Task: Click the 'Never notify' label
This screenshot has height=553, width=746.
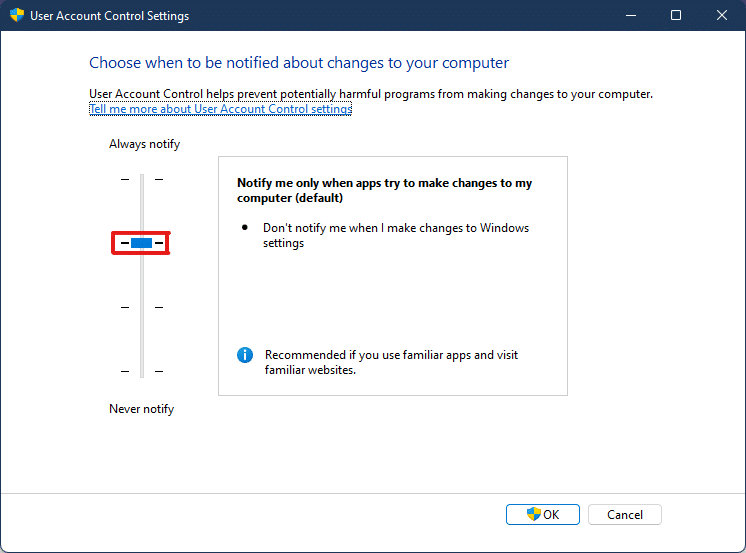Action: click(142, 409)
